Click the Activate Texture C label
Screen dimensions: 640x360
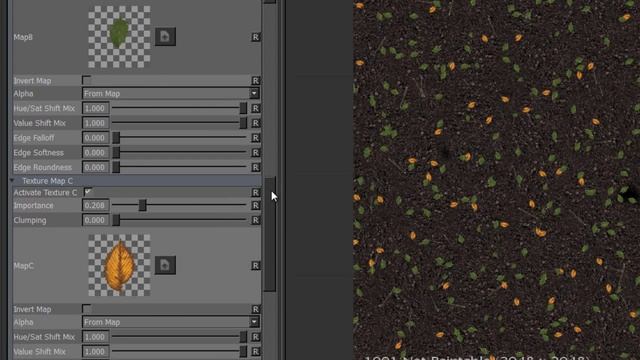coord(45,192)
